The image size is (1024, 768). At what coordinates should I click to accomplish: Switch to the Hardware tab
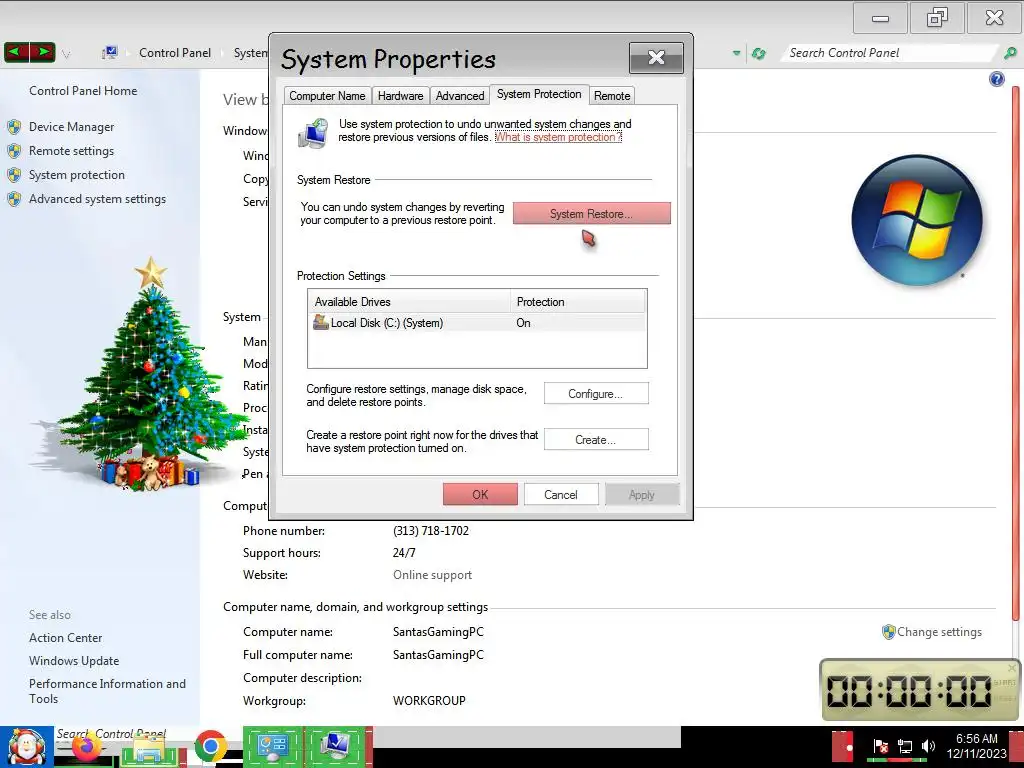click(x=400, y=96)
